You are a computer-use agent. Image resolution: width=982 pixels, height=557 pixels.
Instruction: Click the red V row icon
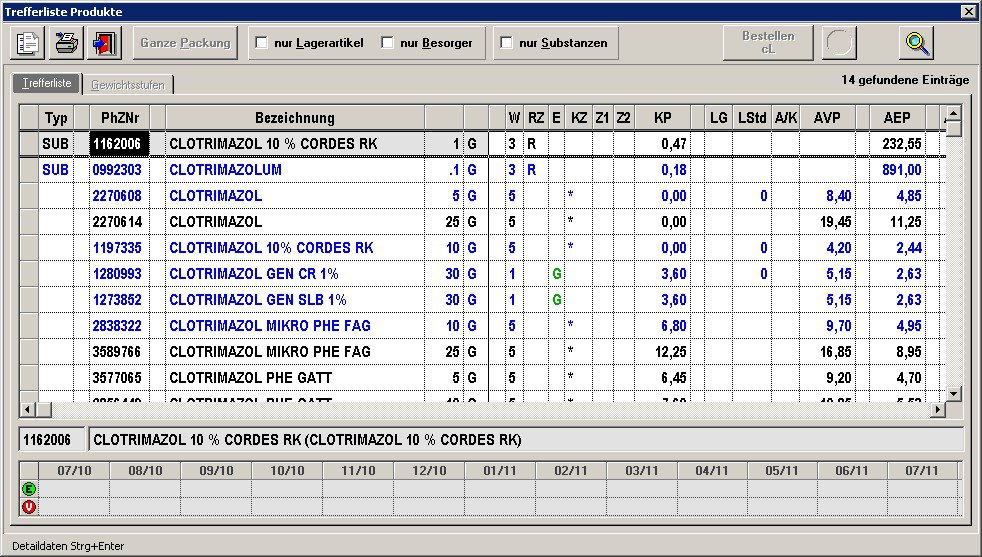click(27, 506)
